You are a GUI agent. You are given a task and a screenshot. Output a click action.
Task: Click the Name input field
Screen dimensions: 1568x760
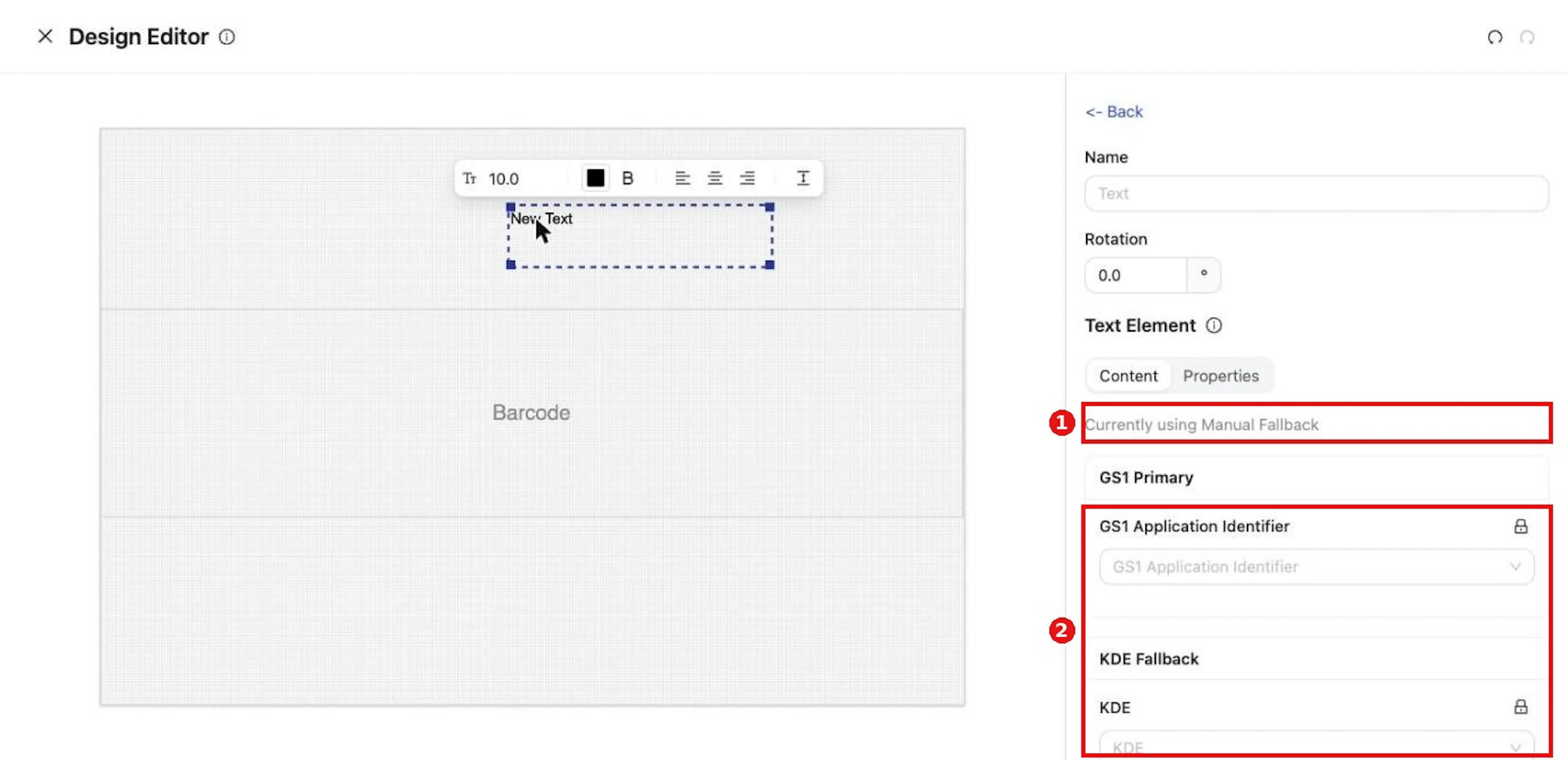(x=1316, y=194)
